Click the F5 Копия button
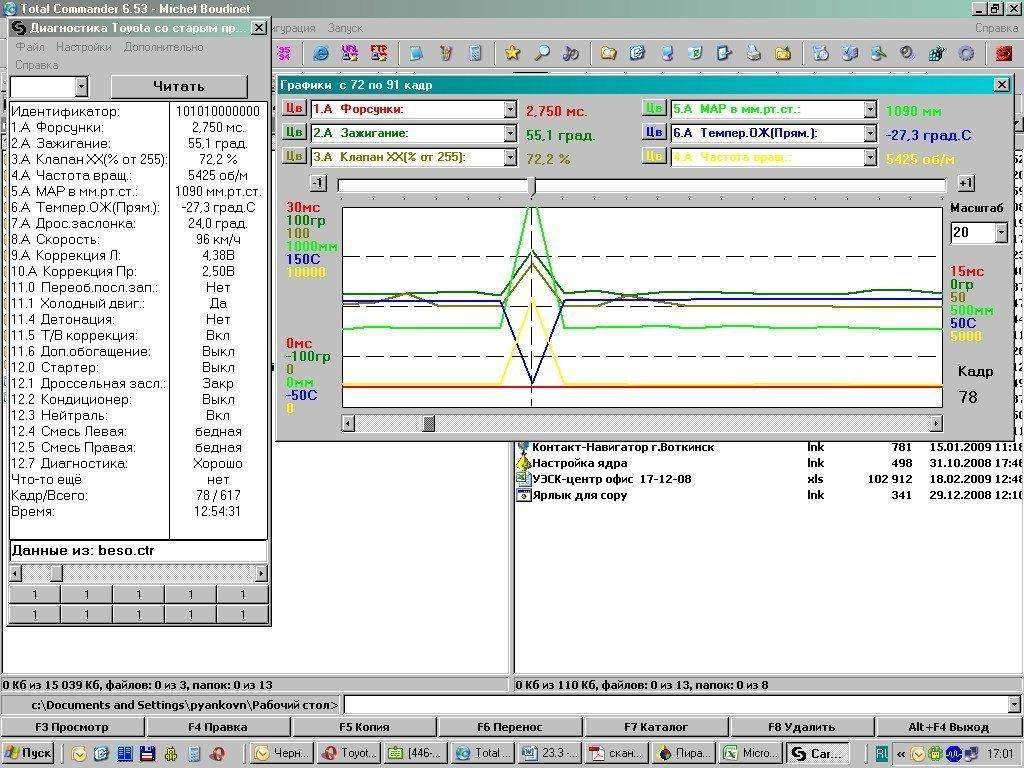The height and width of the screenshot is (768, 1024). click(x=364, y=727)
